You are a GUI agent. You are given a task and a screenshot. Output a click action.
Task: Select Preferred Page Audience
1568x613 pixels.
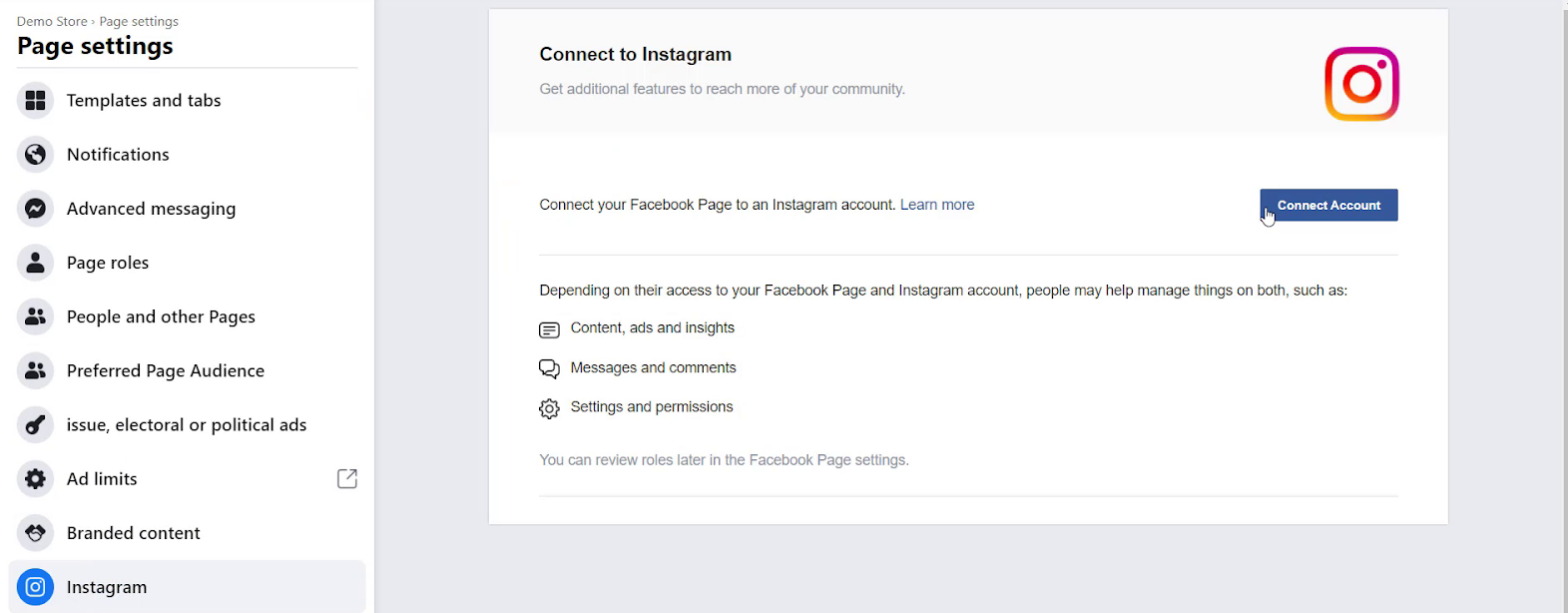[x=188, y=370]
